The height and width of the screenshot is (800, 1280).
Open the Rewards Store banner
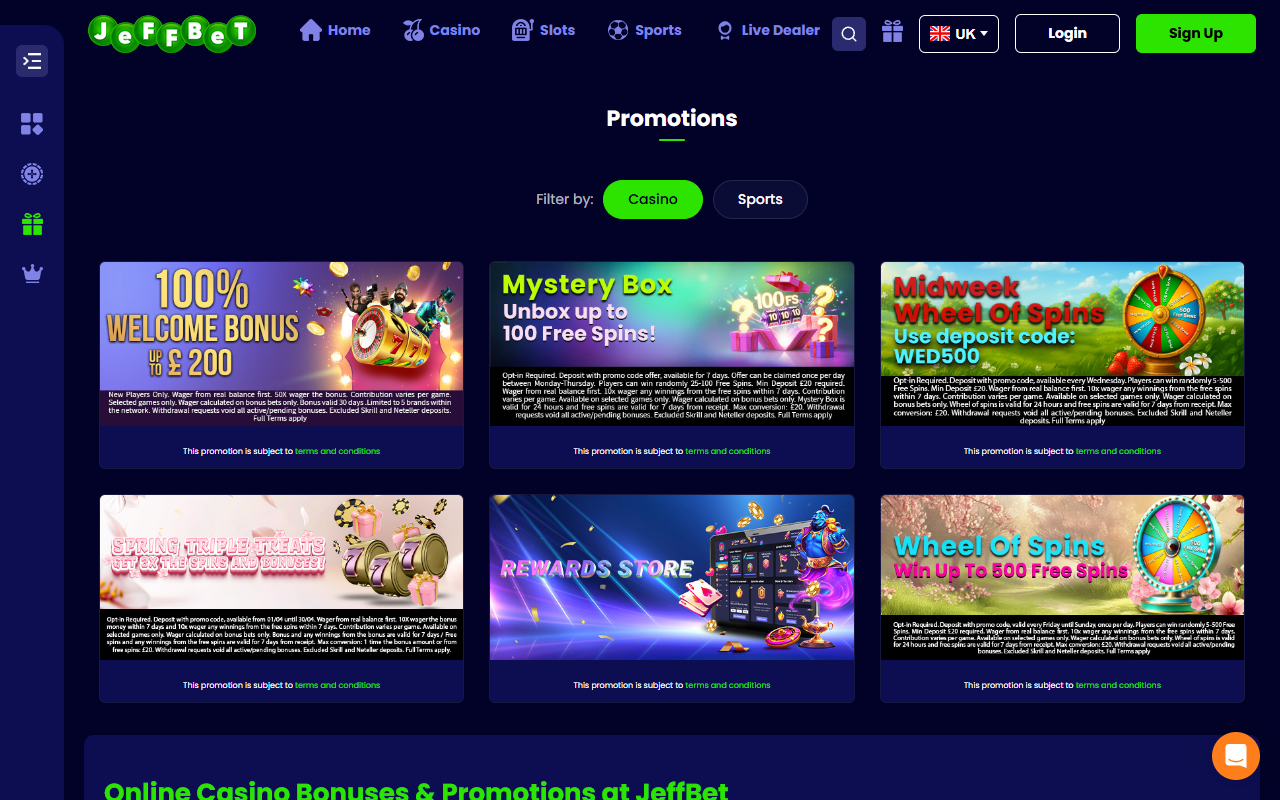(672, 577)
